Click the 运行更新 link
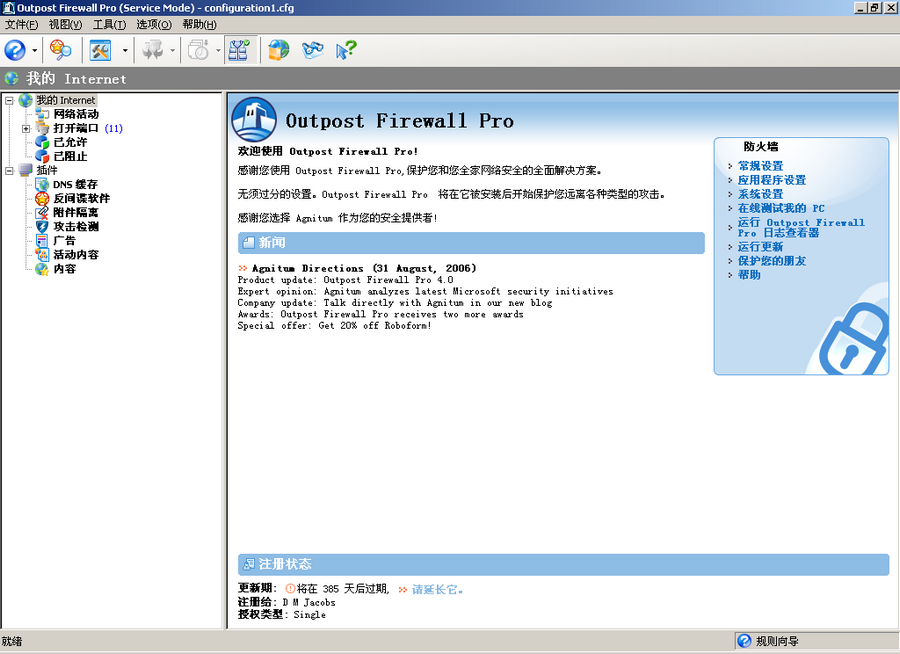900x654 pixels. click(x=761, y=247)
